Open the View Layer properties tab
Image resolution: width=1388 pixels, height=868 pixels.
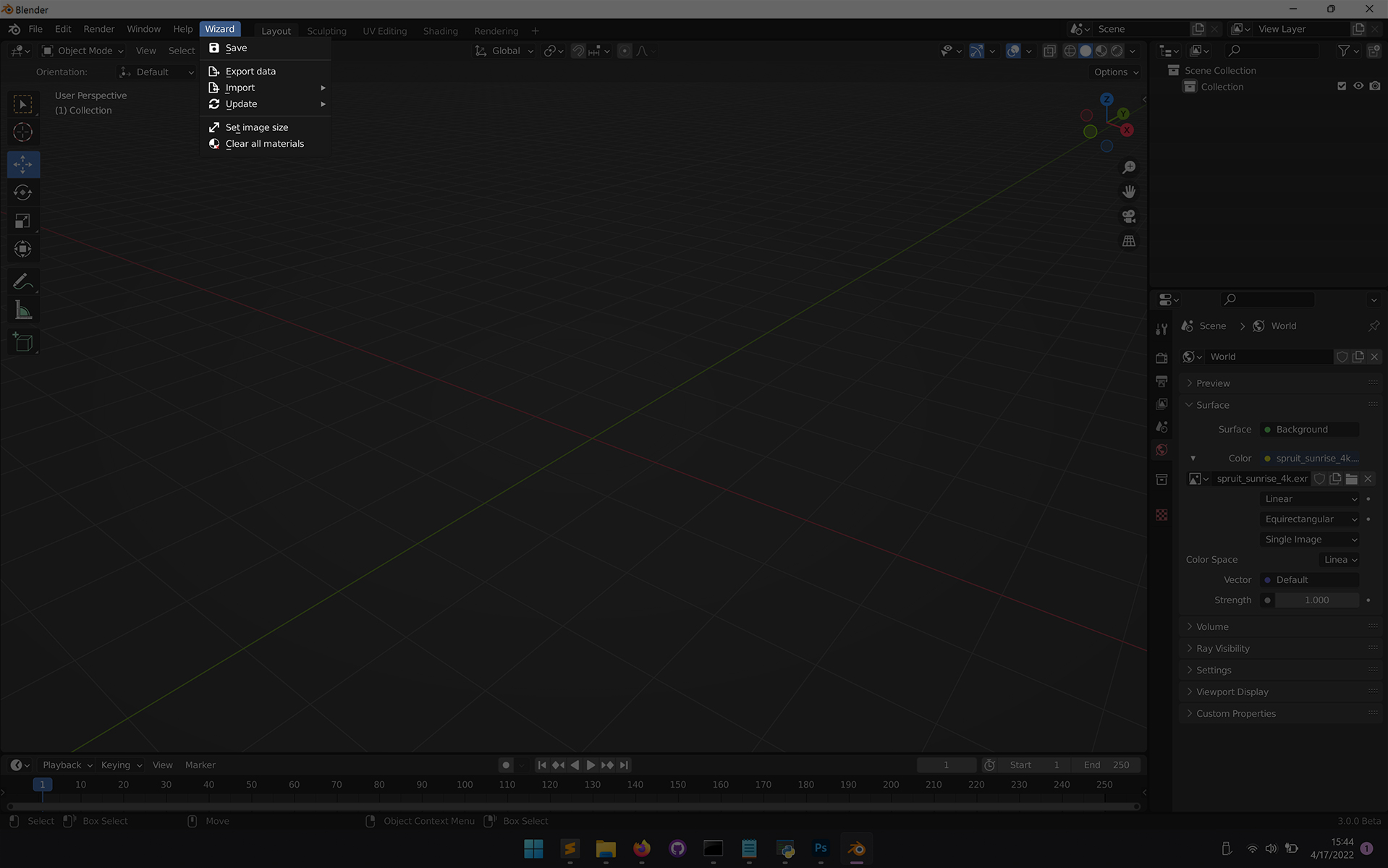[x=1161, y=404]
